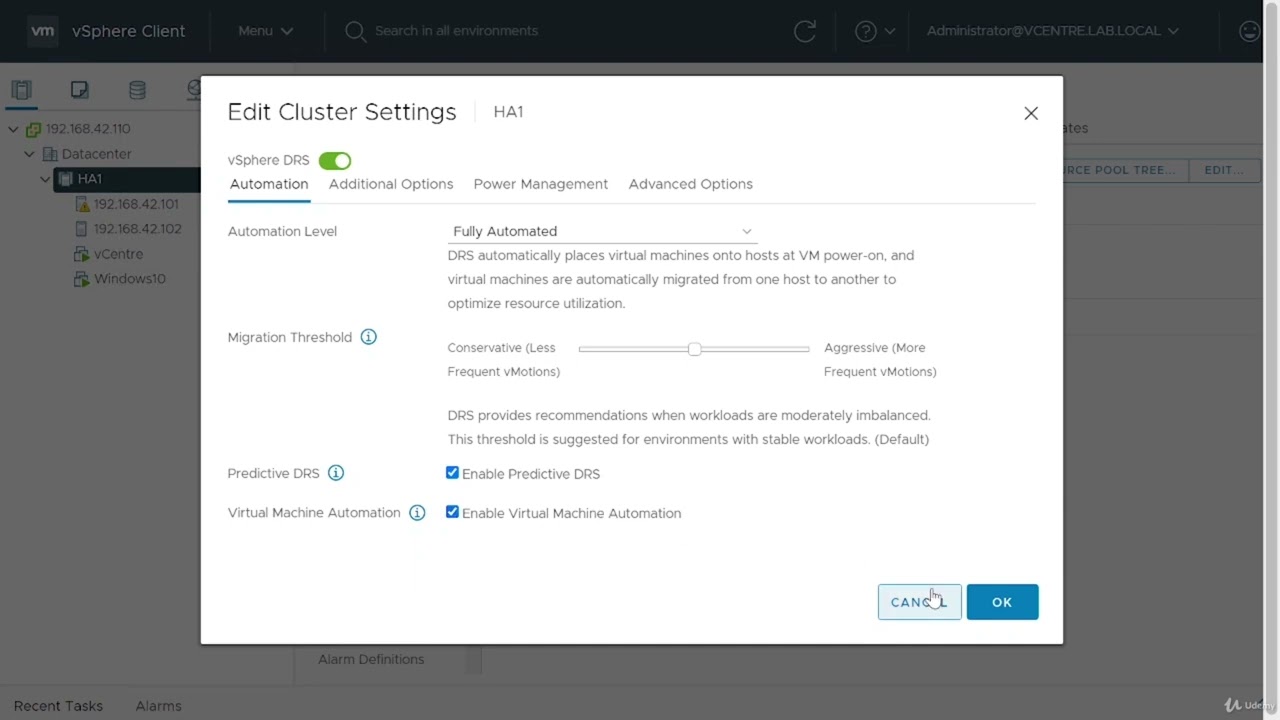
Task: Click the vSphere Client title link
Action: click(128, 31)
